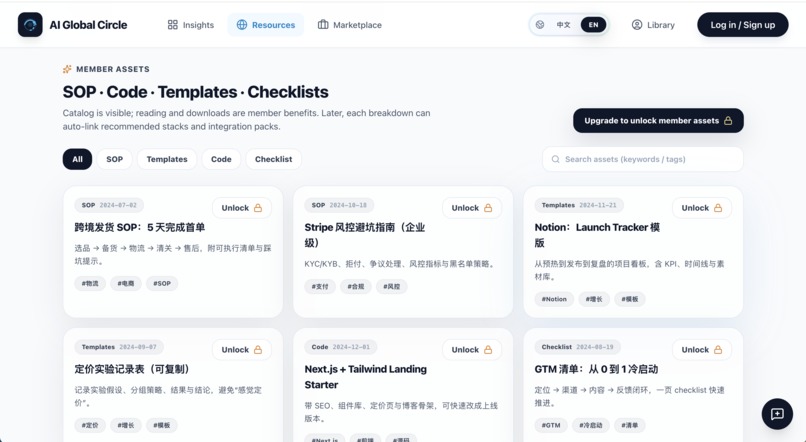Filter assets by SOP
Viewport: 806px width, 442px height.
115,159
